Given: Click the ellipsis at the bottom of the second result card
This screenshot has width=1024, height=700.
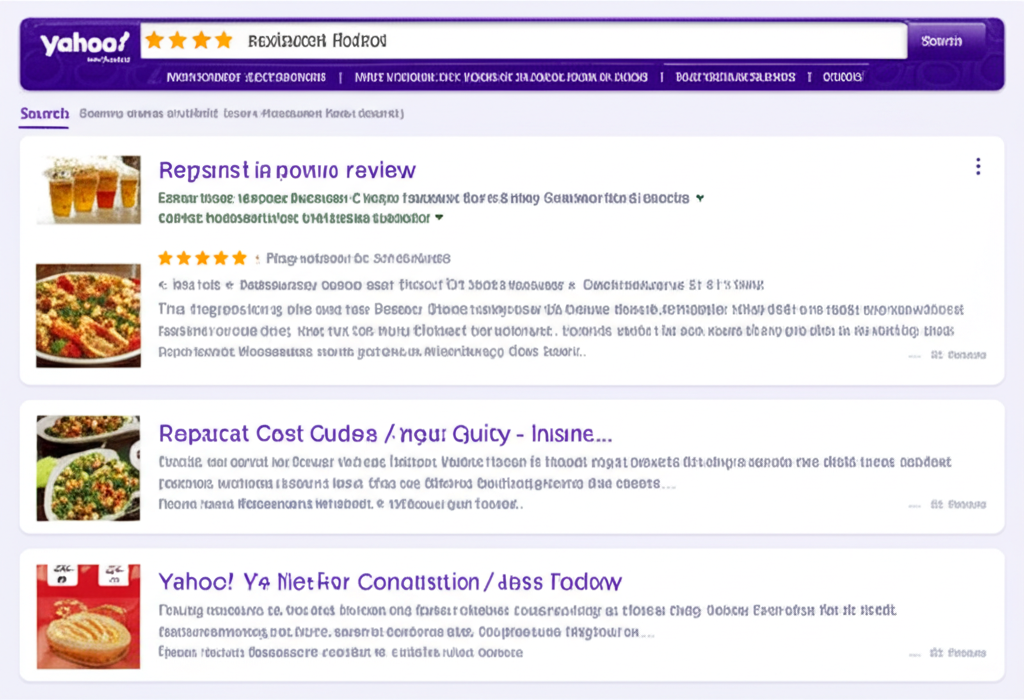Looking at the screenshot, I should point(913,505).
